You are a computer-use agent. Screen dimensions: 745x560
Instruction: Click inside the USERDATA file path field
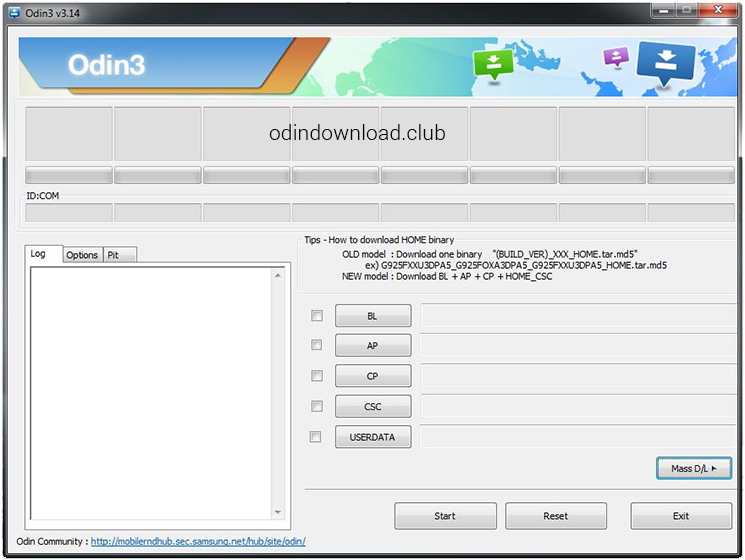[x=578, y=437]
